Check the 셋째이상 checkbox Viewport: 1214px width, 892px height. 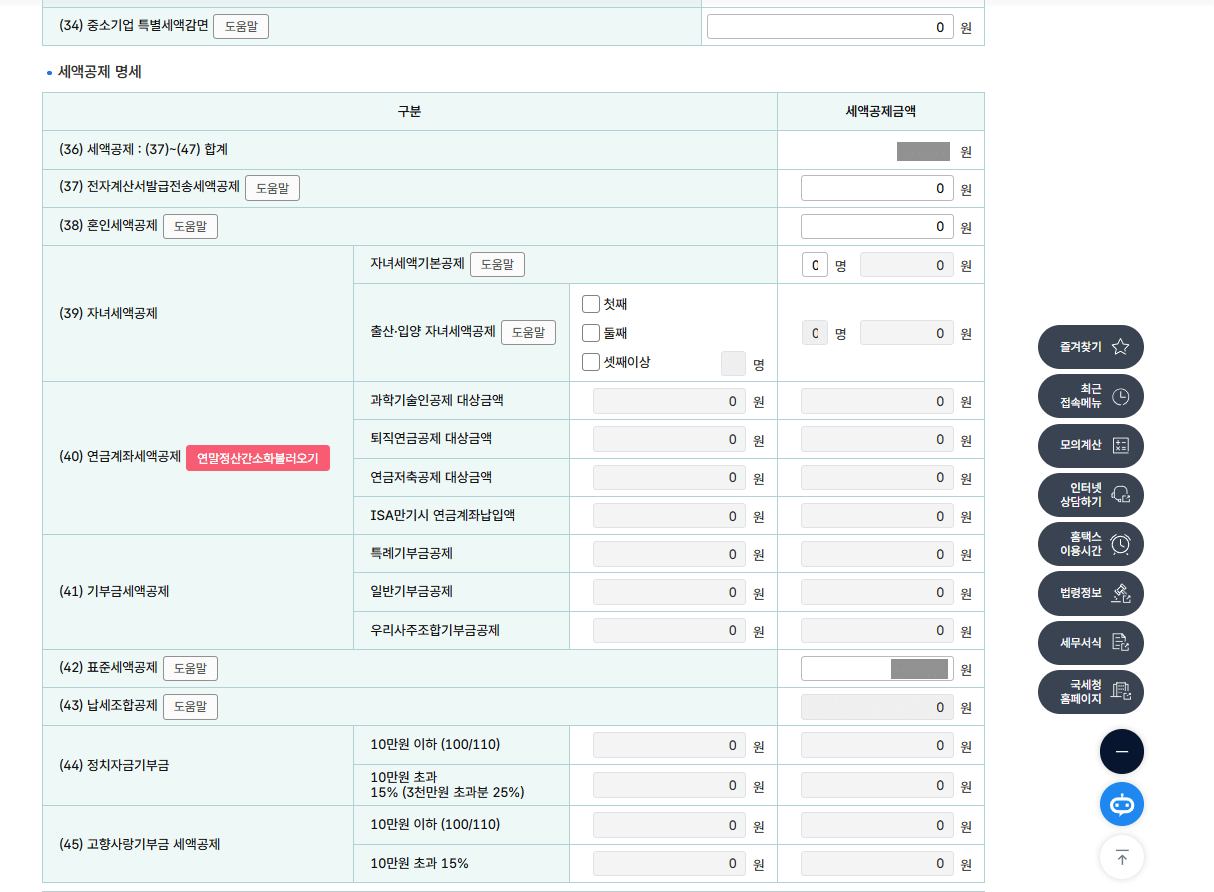591,362
